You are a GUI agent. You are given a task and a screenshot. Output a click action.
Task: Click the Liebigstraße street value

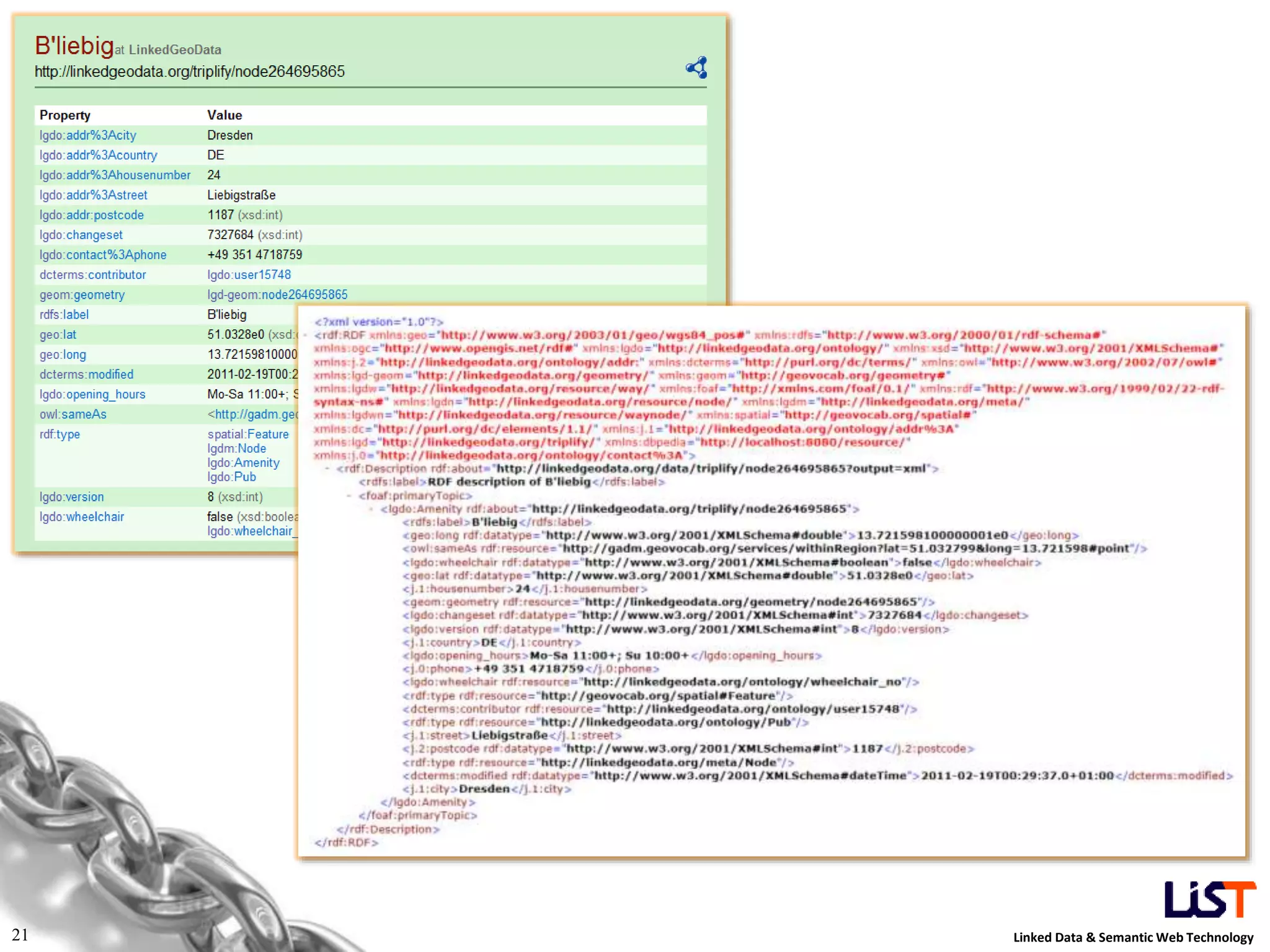tap(241, 195)
